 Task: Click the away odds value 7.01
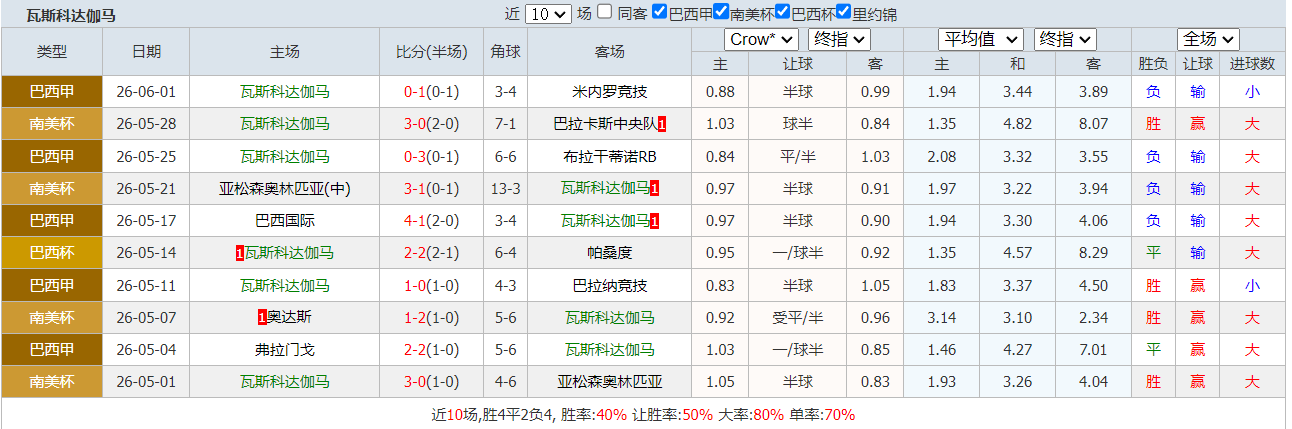pyautogui.click(x=1094, y=349)
